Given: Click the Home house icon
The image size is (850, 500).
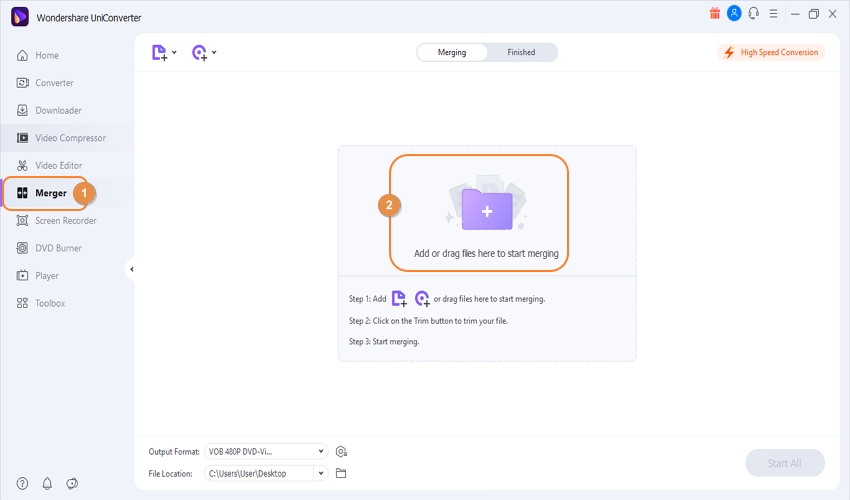Looking at the screenshot, I should 22,55.
